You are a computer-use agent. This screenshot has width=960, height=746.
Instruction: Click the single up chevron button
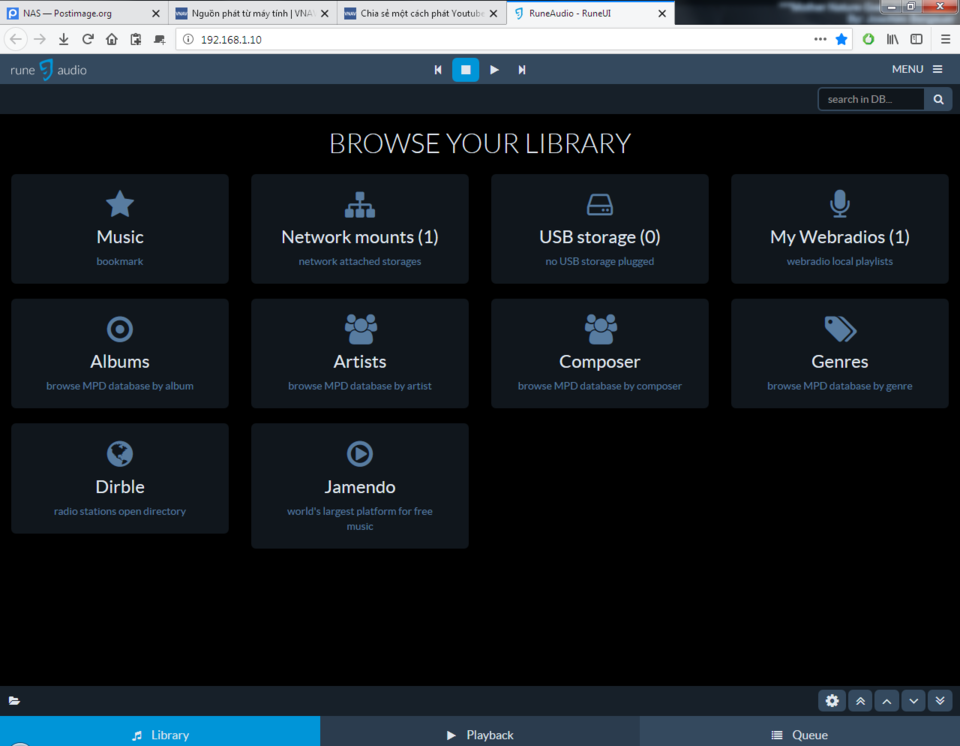[887, 701]
